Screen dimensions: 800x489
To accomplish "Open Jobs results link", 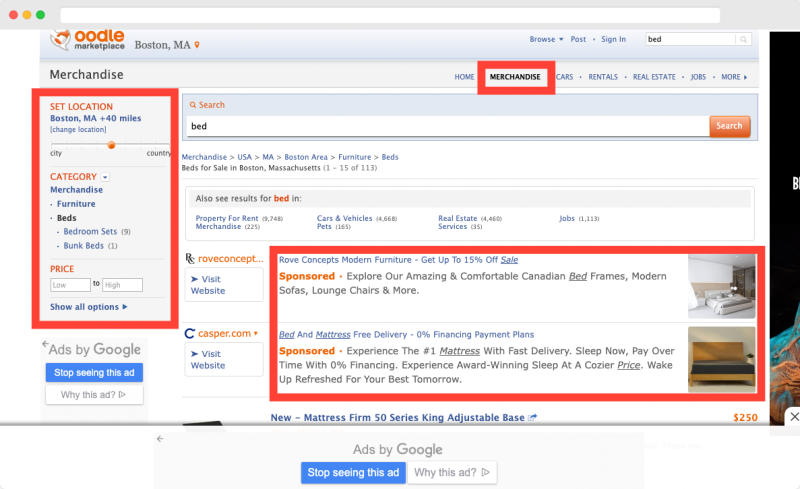I will pos(567,218).
